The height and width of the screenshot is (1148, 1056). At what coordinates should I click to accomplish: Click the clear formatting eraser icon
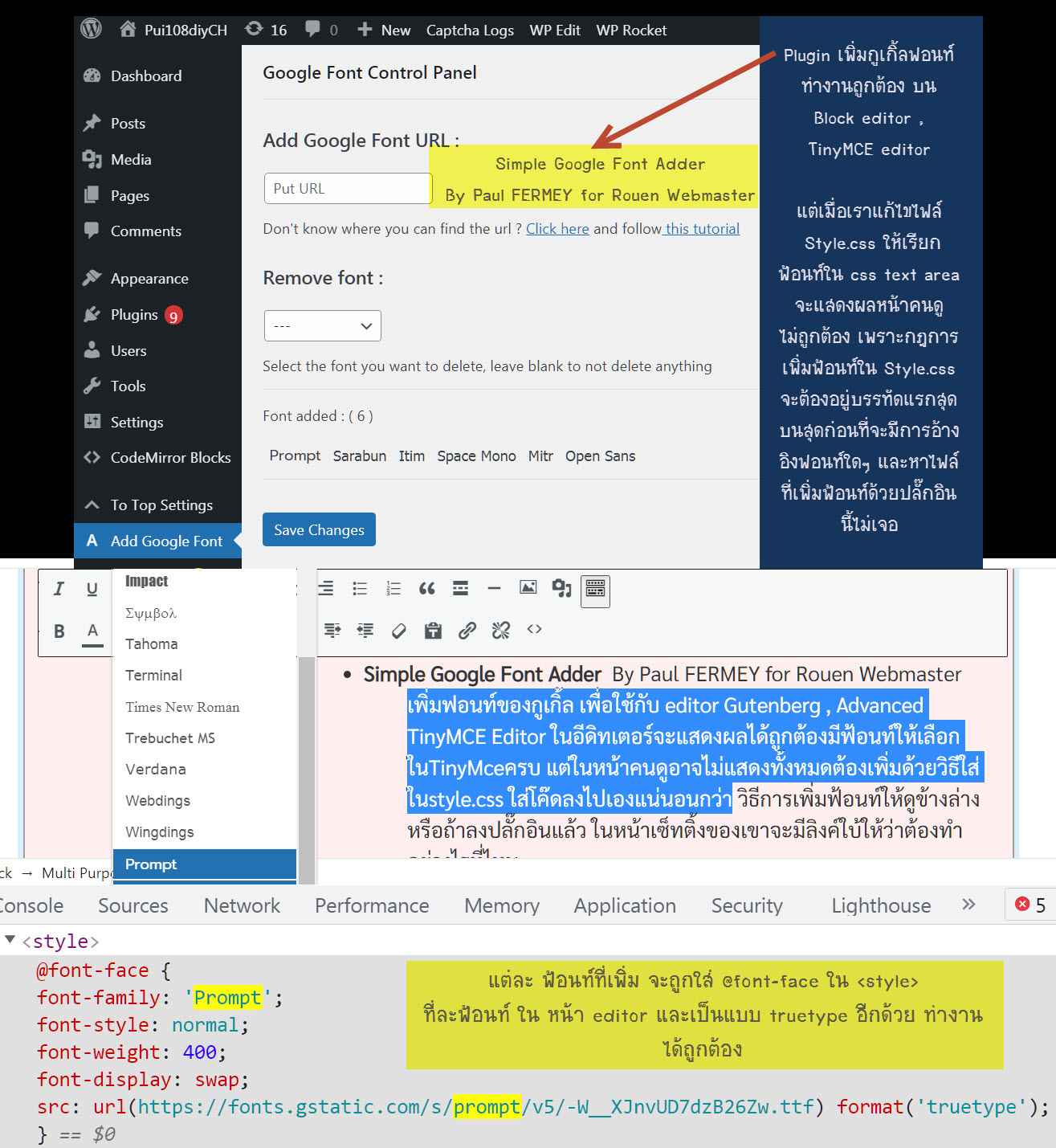point(399,631)
